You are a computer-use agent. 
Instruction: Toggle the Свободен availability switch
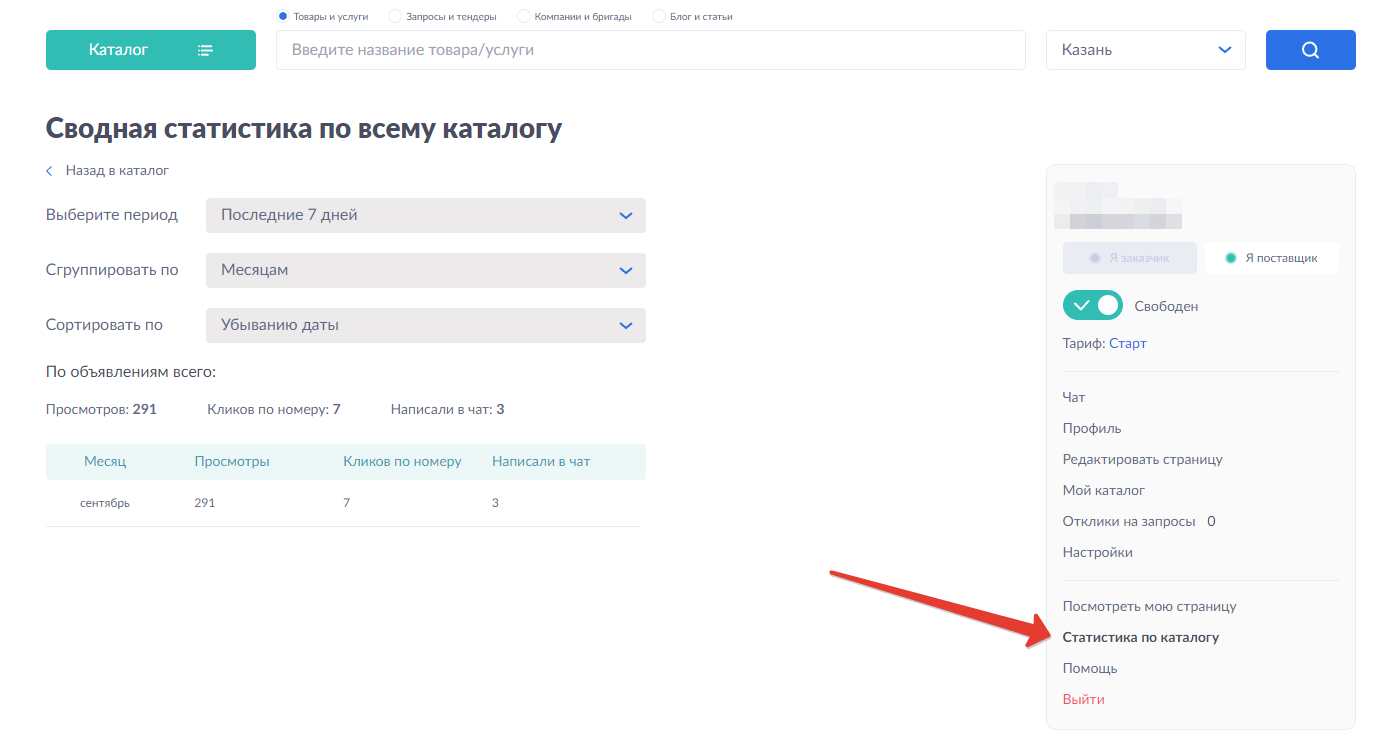(1092, 306)
